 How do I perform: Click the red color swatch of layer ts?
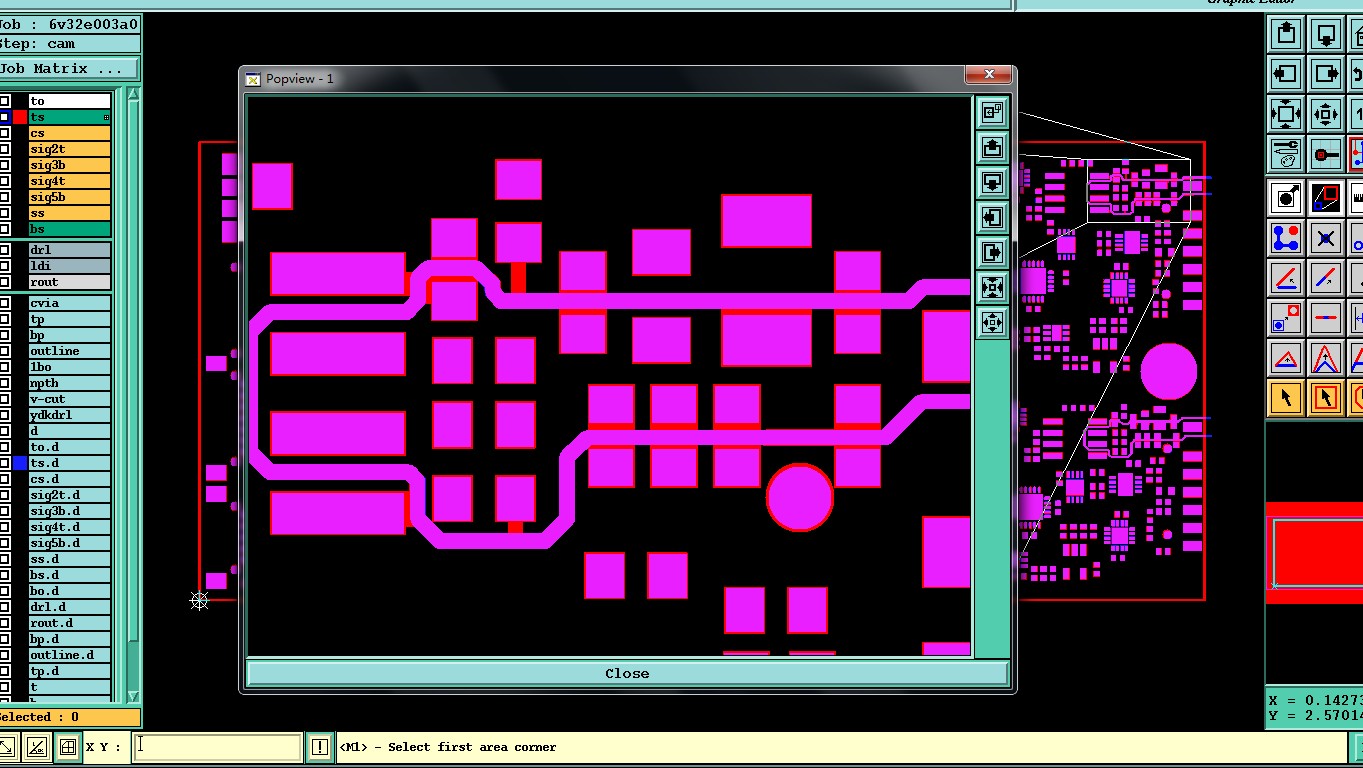click(20, 117)
